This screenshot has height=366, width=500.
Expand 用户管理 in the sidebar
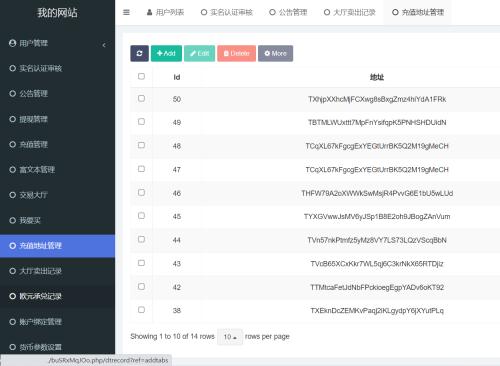(57, 43)
